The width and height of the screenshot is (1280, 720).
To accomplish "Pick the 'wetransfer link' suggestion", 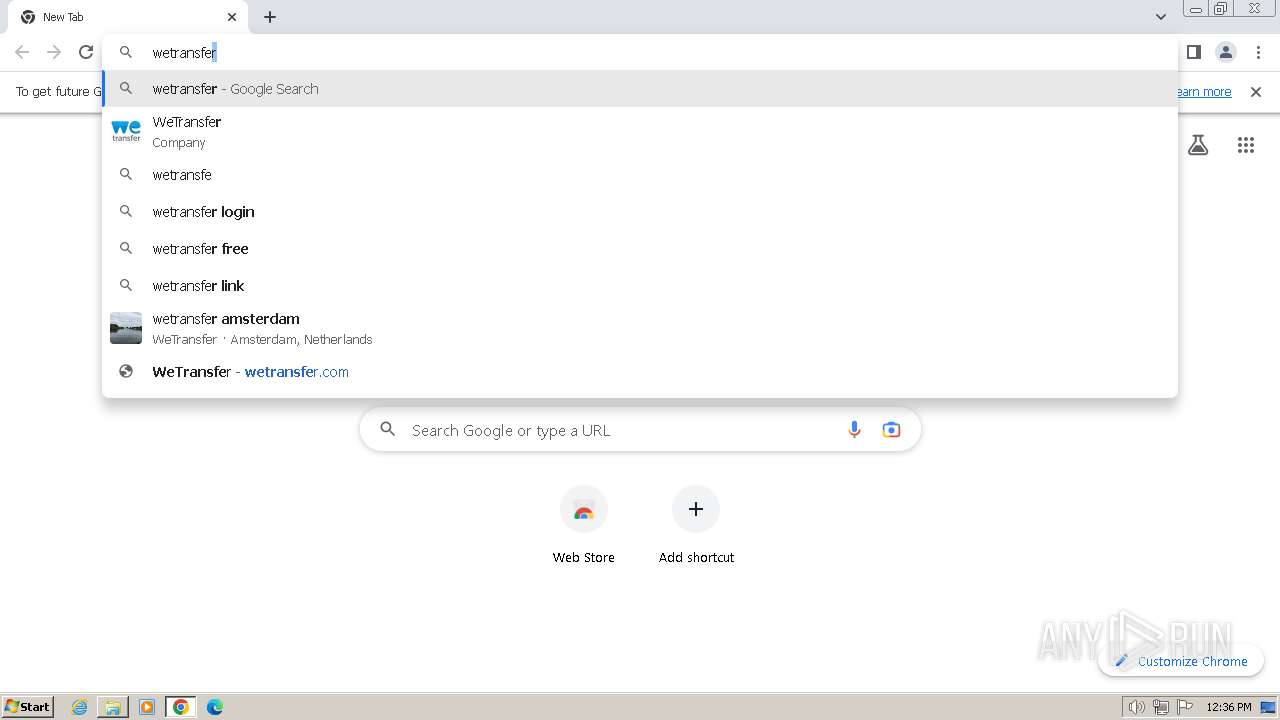I will coord(640,286).
